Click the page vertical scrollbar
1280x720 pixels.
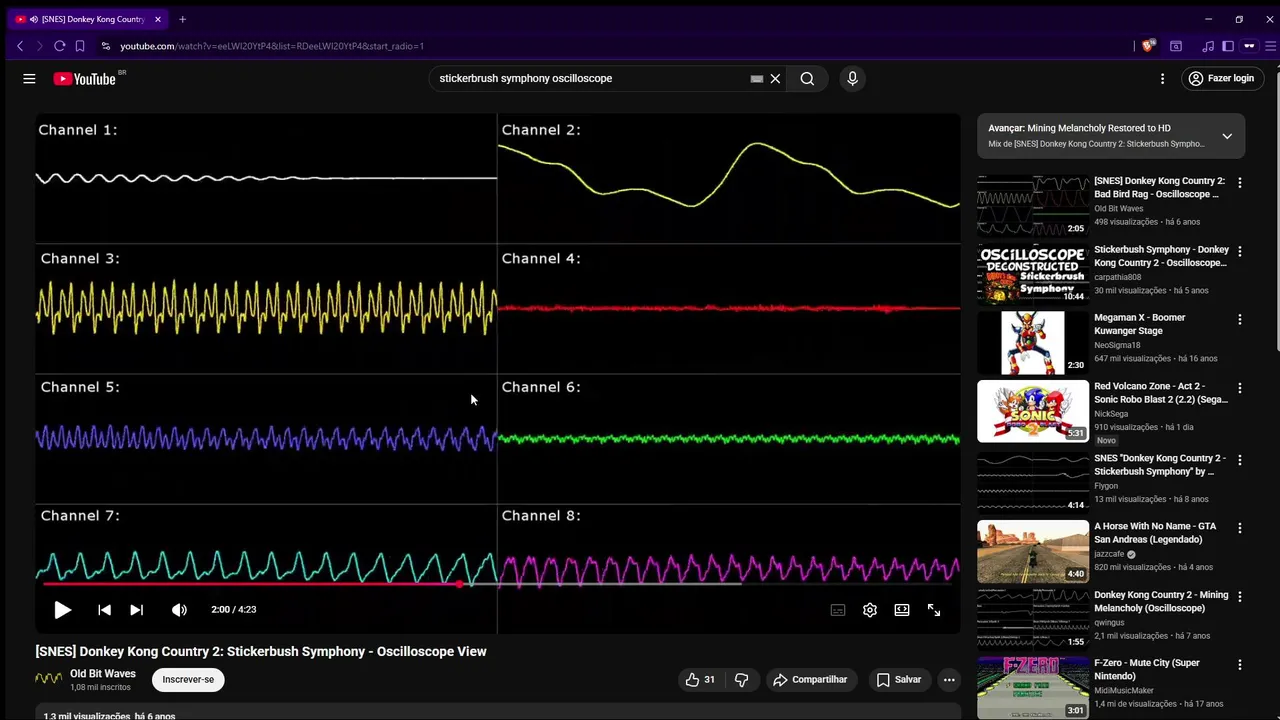tap(1276, 210)
